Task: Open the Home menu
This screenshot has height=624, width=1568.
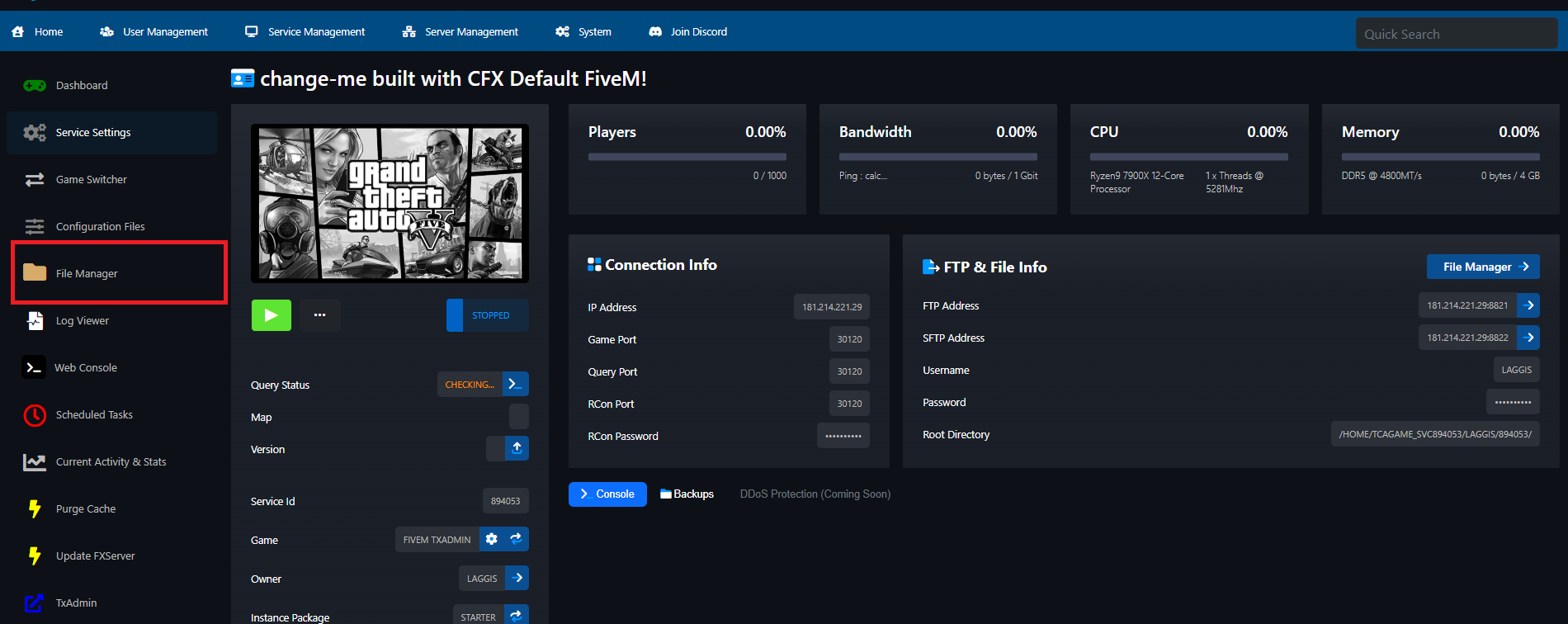Action: pos(37,31)
